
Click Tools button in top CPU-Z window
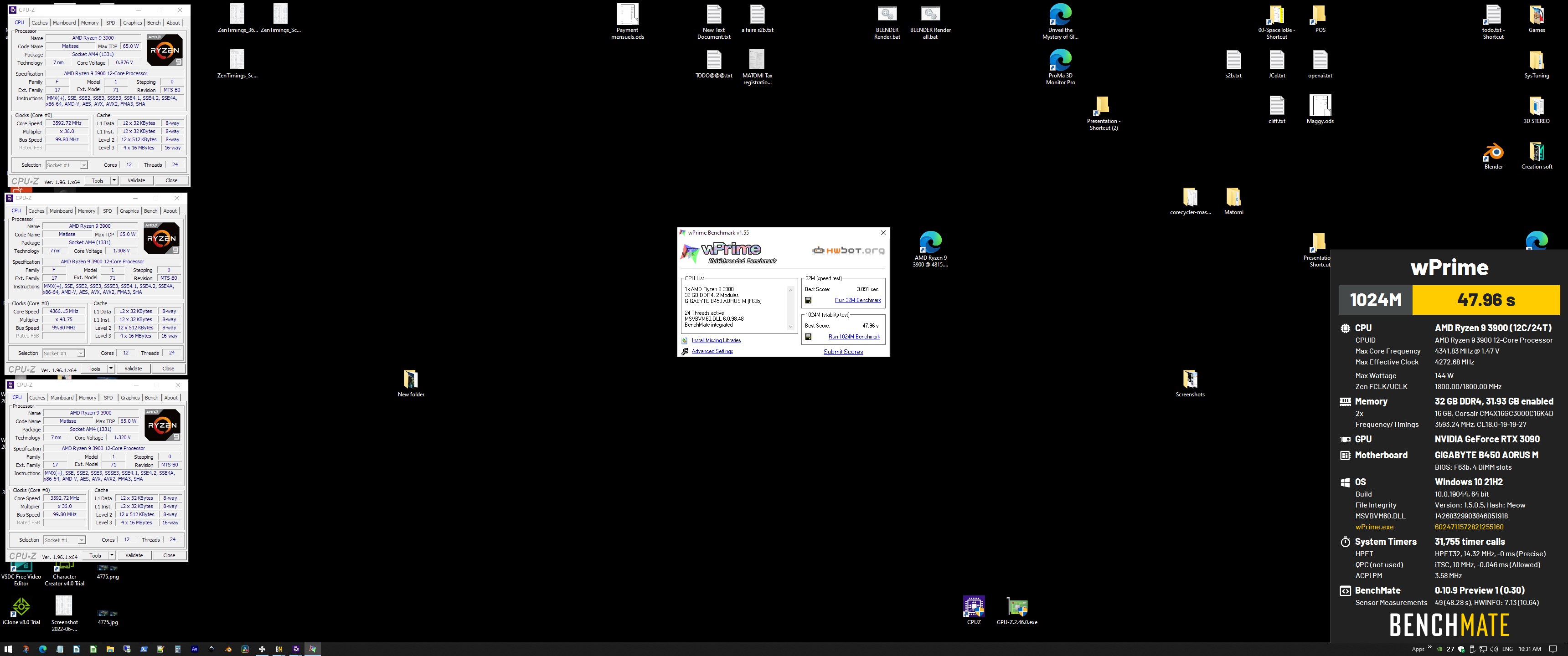pos(98,180)
